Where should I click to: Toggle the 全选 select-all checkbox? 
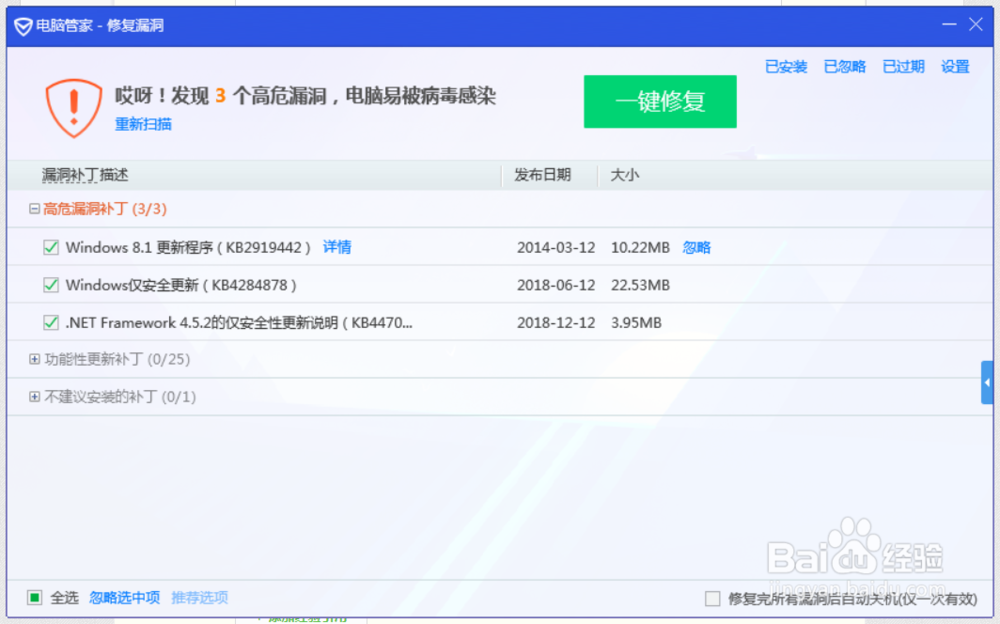coord(34,598)
